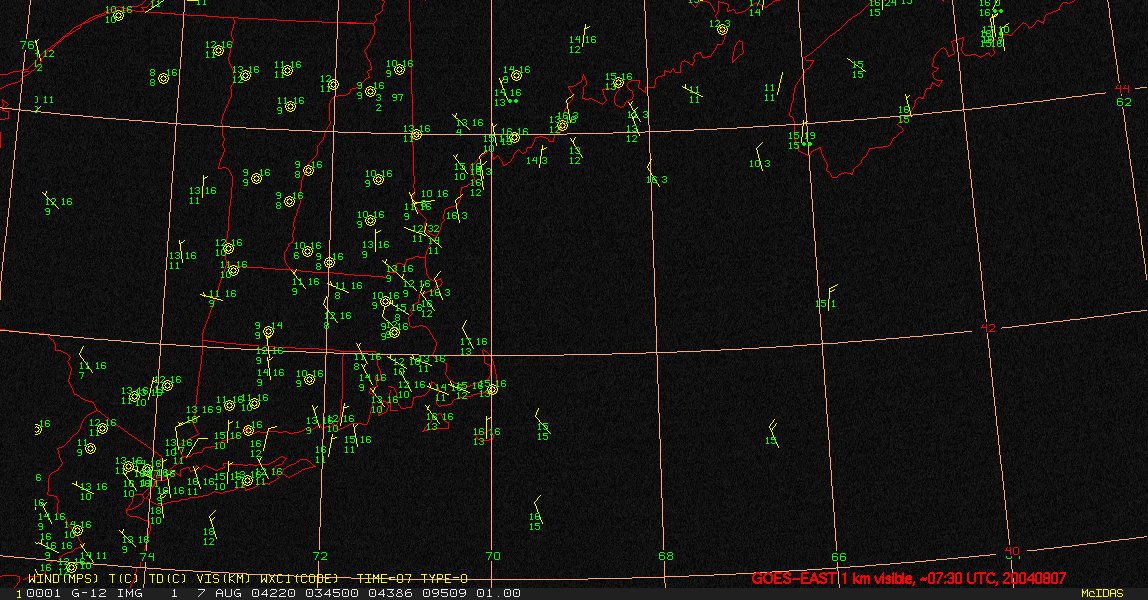The image size is (1148, 600).
Task: Click the green 66 longitude label
Action: [838, 558]
